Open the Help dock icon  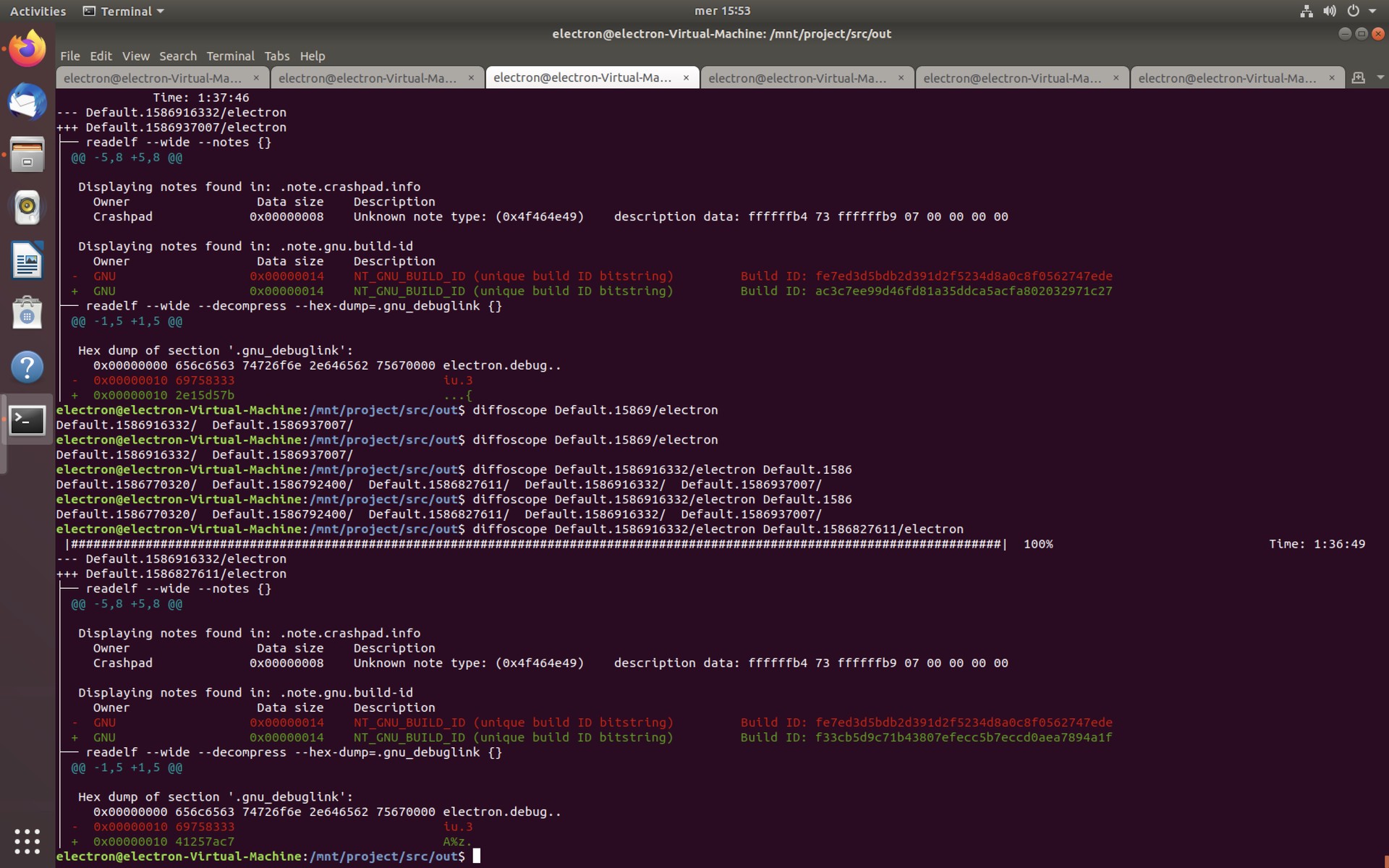(27, 367)
